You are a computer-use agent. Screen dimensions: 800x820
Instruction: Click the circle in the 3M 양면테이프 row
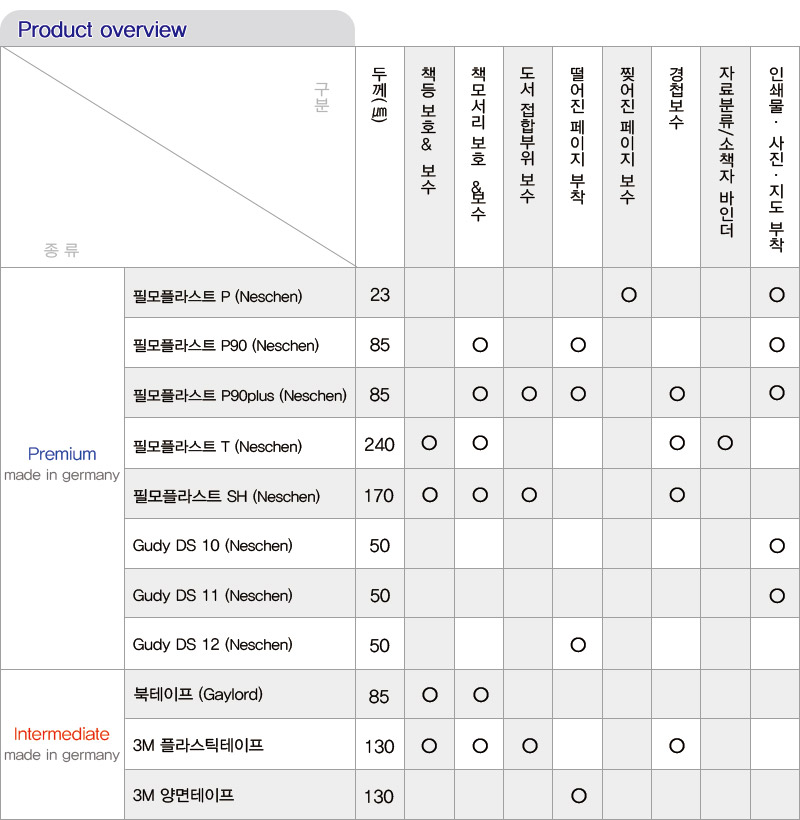pyautogui.click(x=579, y=796)
